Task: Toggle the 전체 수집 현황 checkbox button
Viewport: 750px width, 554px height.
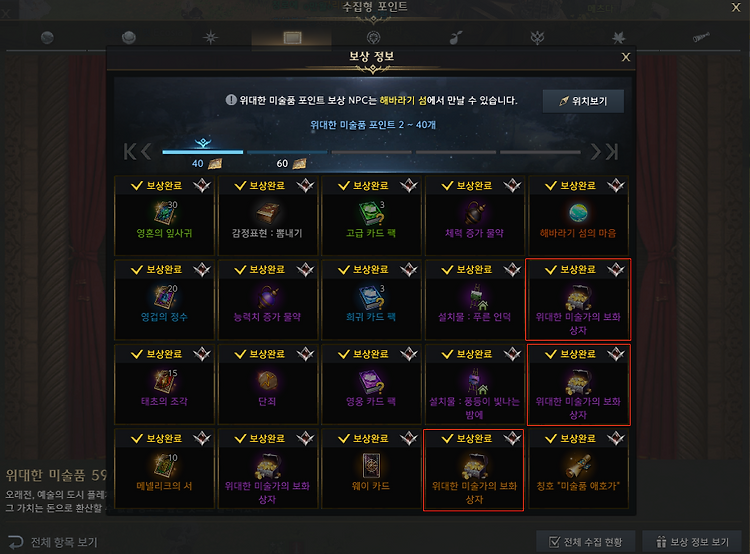Action: coord(586,542)
